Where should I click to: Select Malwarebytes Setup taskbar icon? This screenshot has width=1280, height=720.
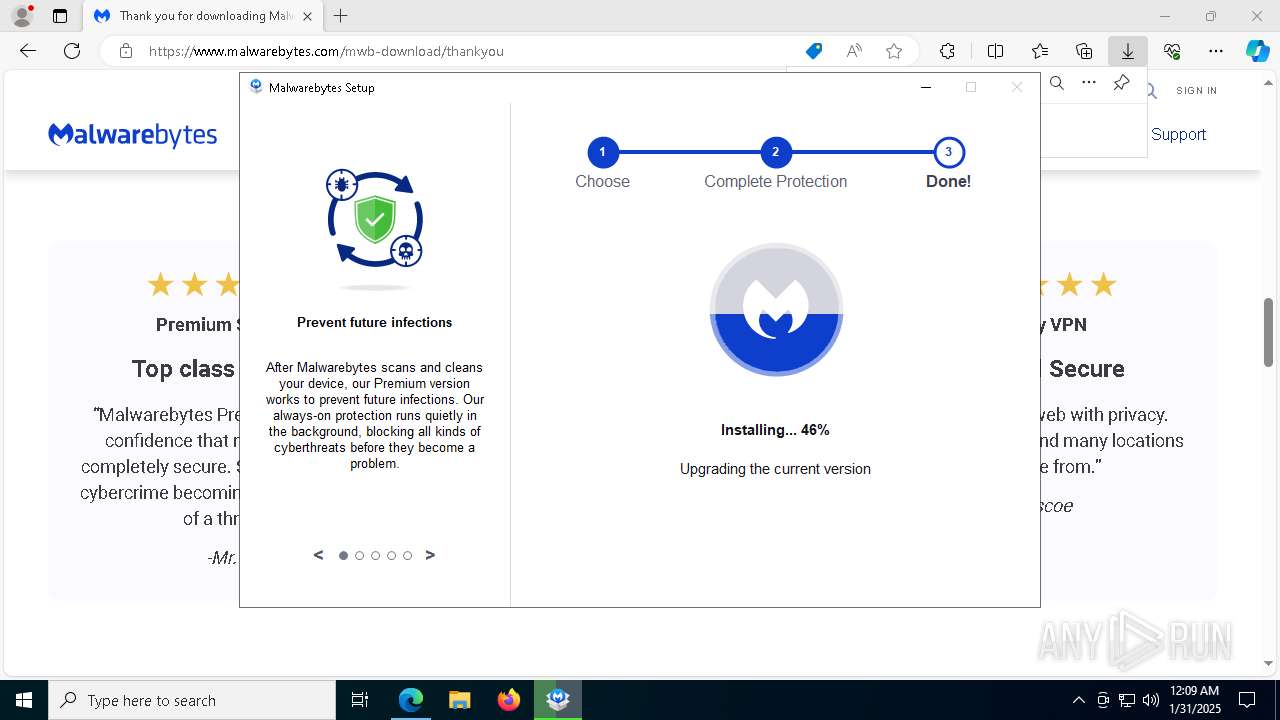558,700
